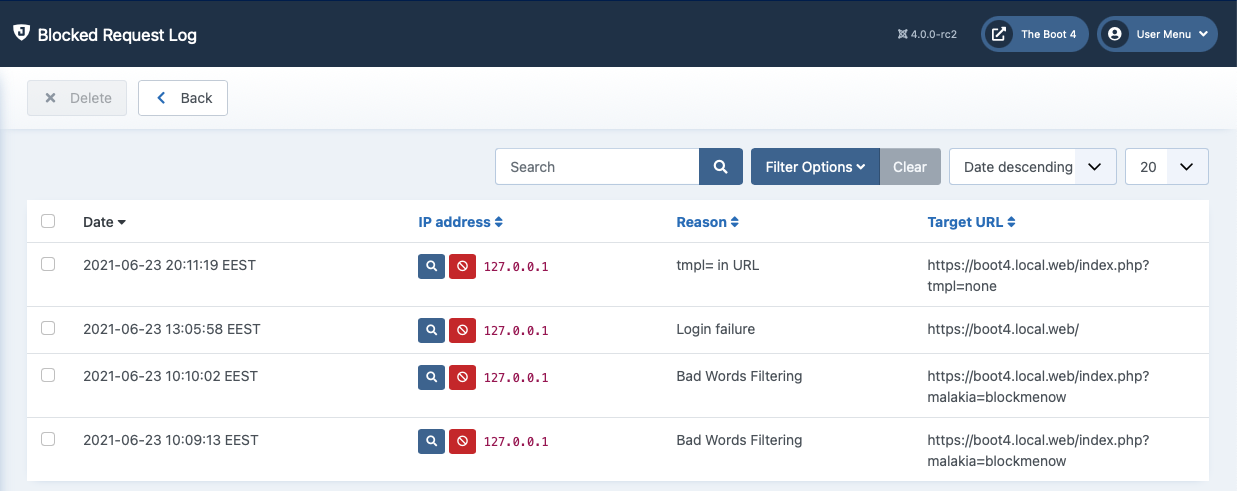This screenshot has width=1237, height=491.
Task: Toggle the select-all checkbox in header
Action: click(48, 221)
